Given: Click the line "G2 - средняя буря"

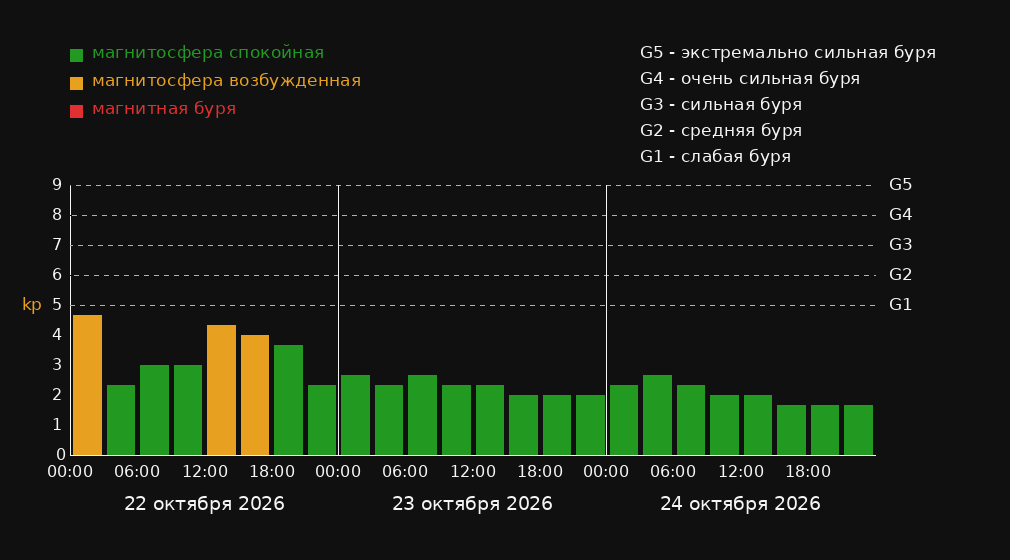Looking at the screenshot, I should 721,131.
